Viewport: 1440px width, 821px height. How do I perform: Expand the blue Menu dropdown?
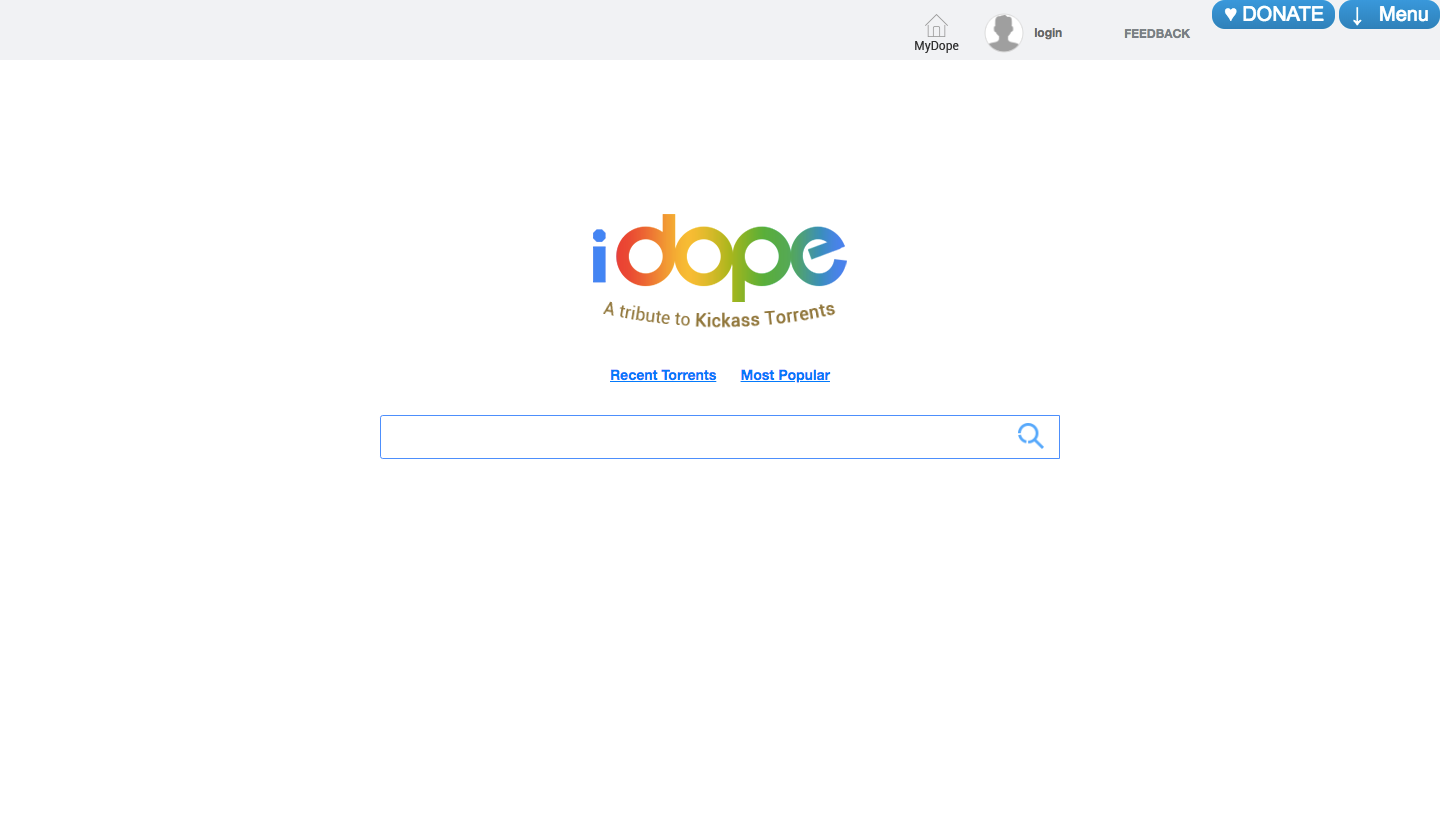tap(1389, 14)
